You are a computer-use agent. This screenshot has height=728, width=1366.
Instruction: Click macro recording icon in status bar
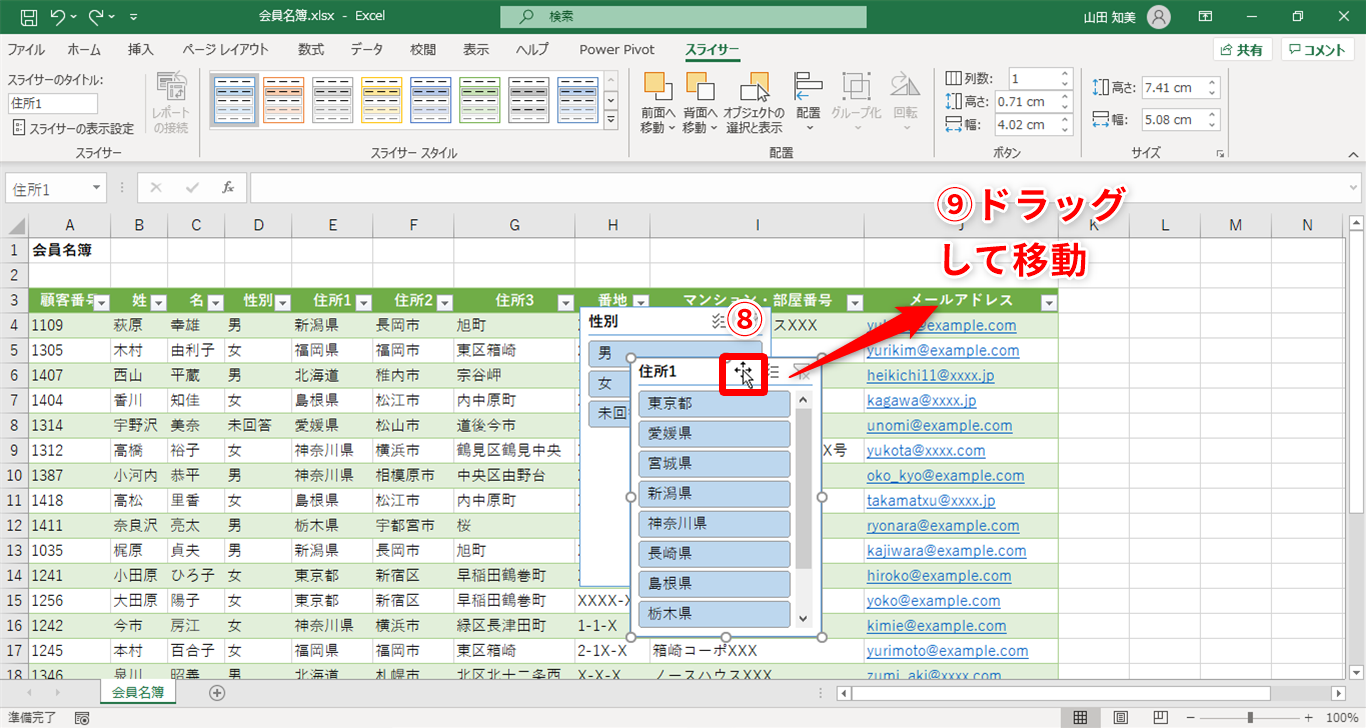pos(81,718)
